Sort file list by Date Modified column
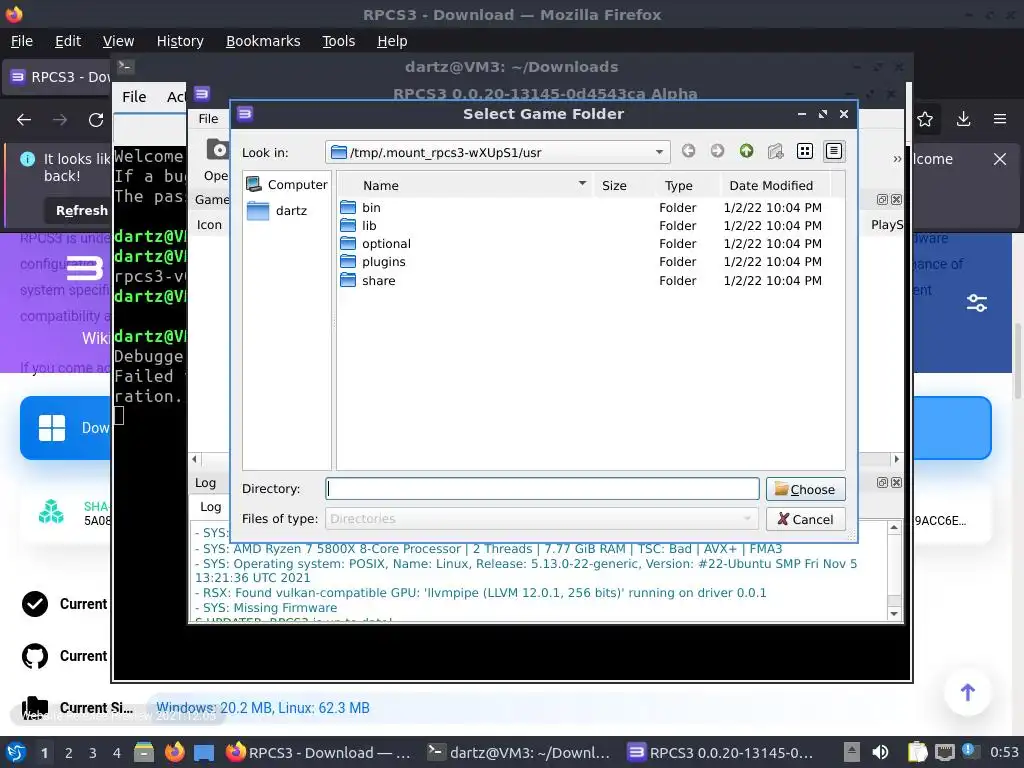This screenshot has width=1024, height=768. pos(771,185)
